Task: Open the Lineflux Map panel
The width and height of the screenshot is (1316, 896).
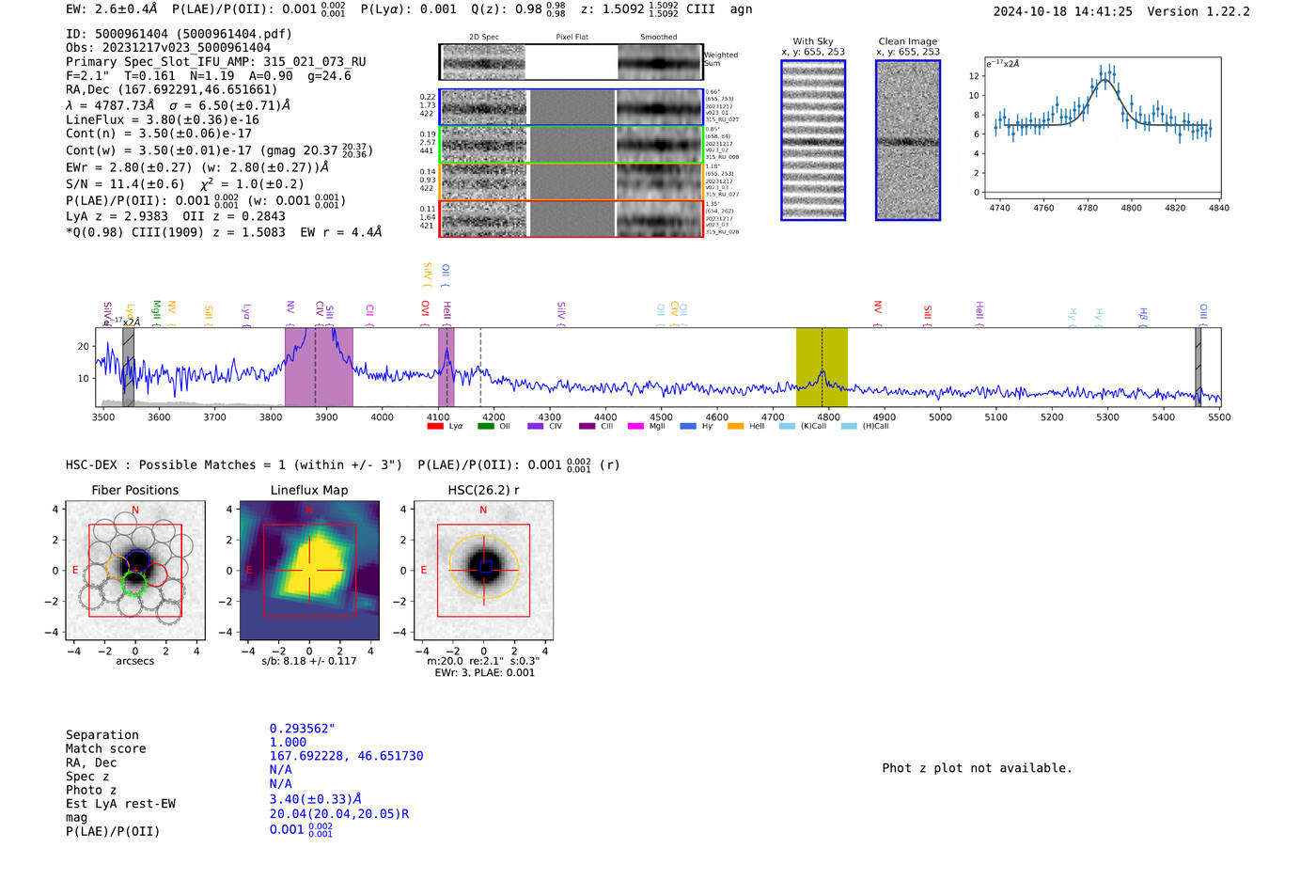Action: click(x=309, y=571)
